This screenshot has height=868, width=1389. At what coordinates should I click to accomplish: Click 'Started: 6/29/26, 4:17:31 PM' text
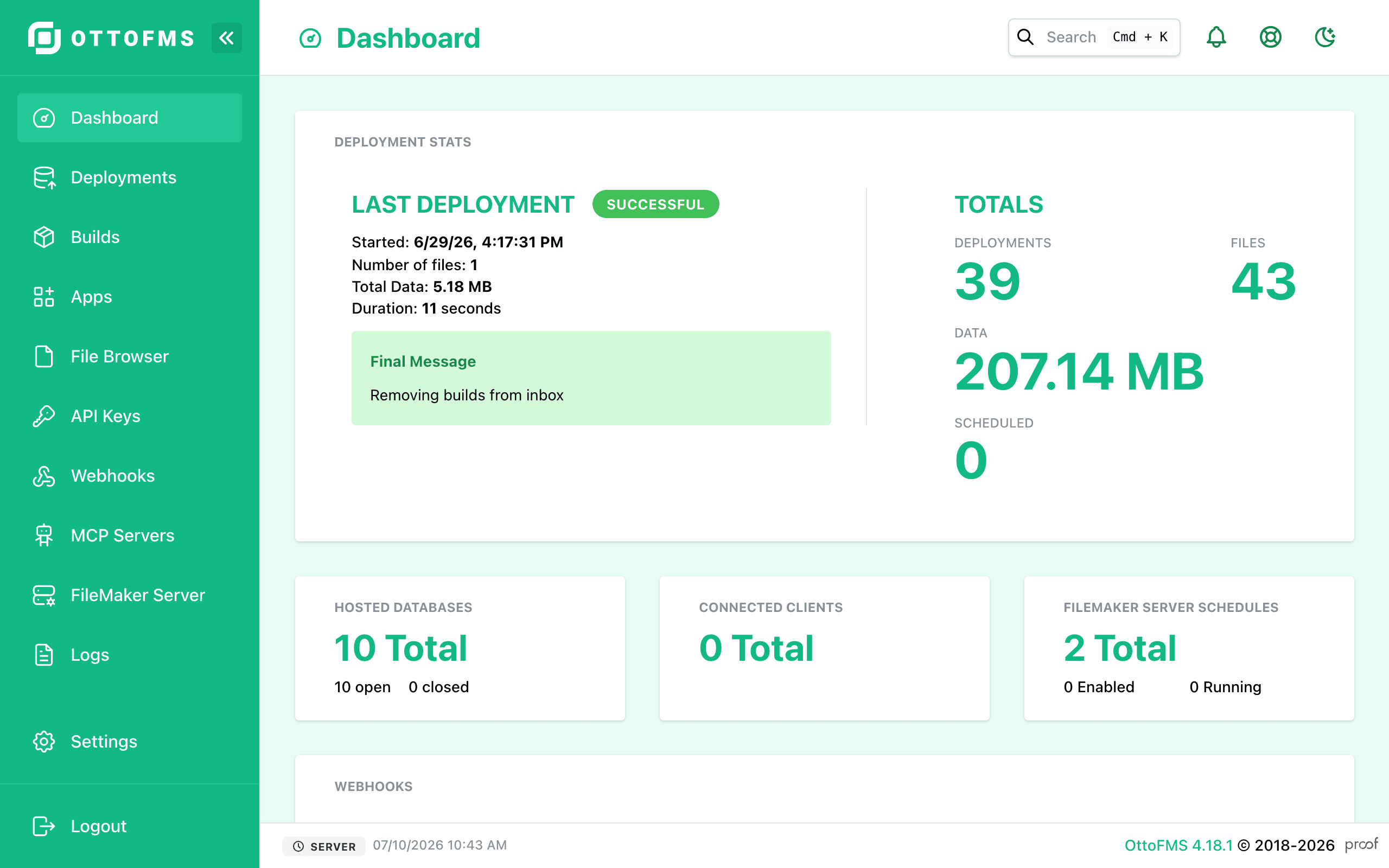[x=457, y=242]
